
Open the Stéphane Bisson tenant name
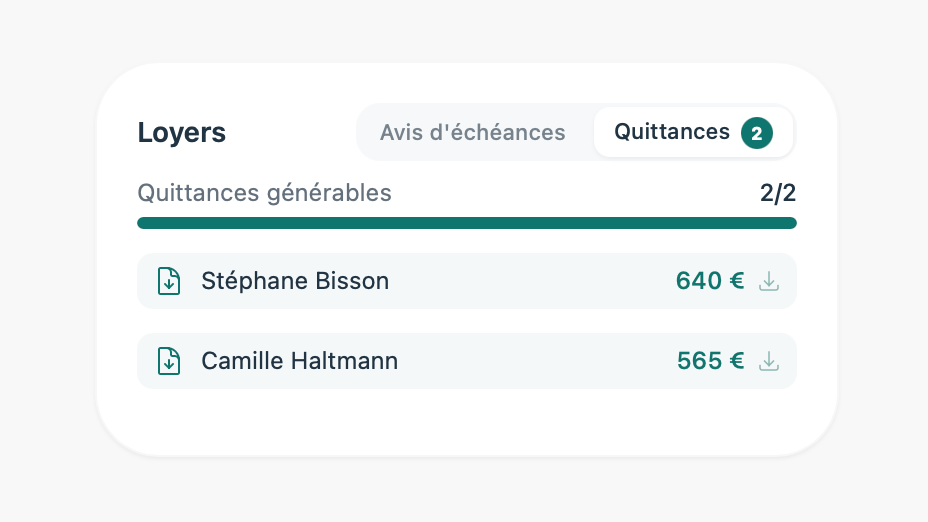pos(295,281)
